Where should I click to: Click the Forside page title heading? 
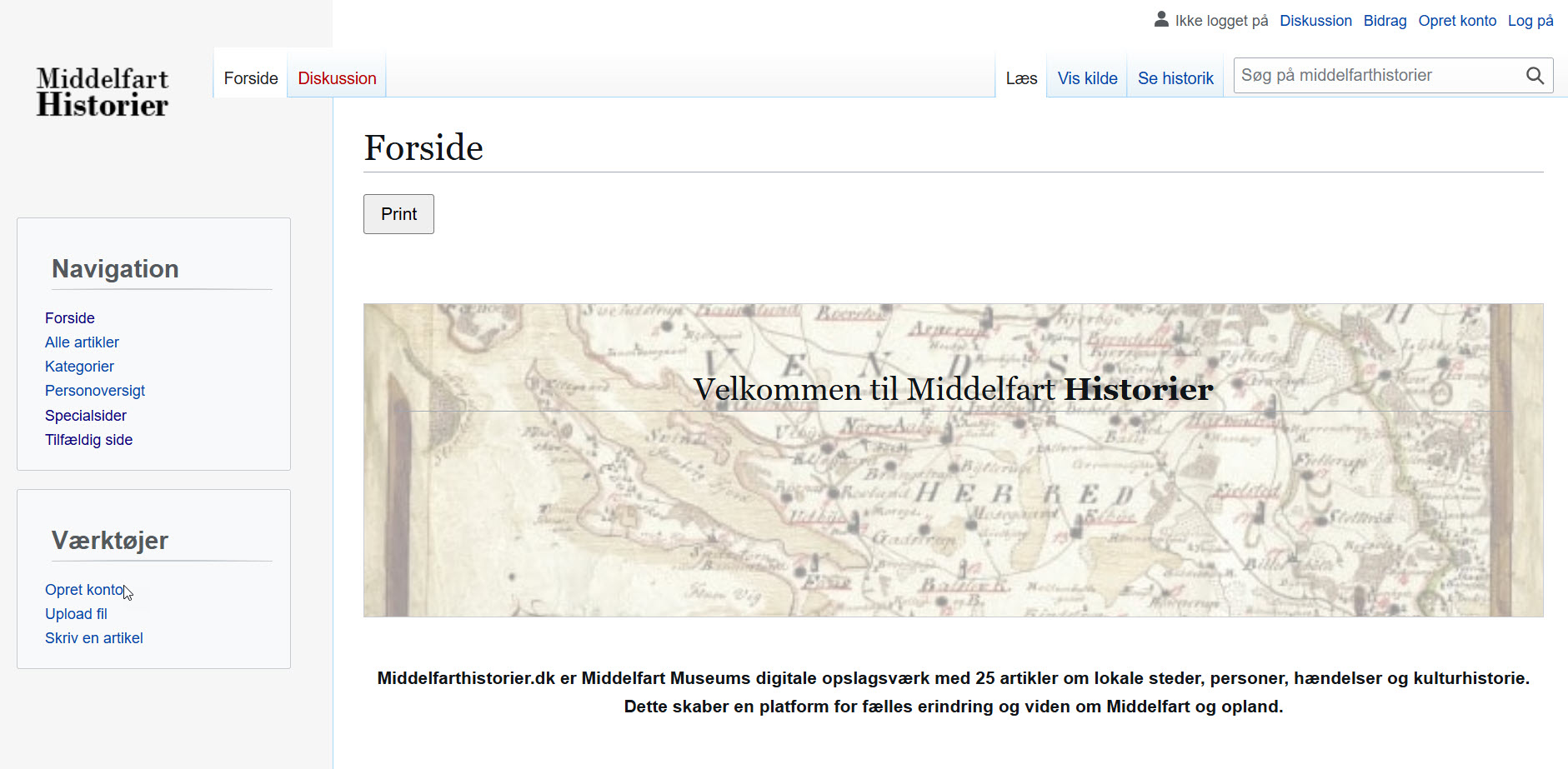[423, 147]
